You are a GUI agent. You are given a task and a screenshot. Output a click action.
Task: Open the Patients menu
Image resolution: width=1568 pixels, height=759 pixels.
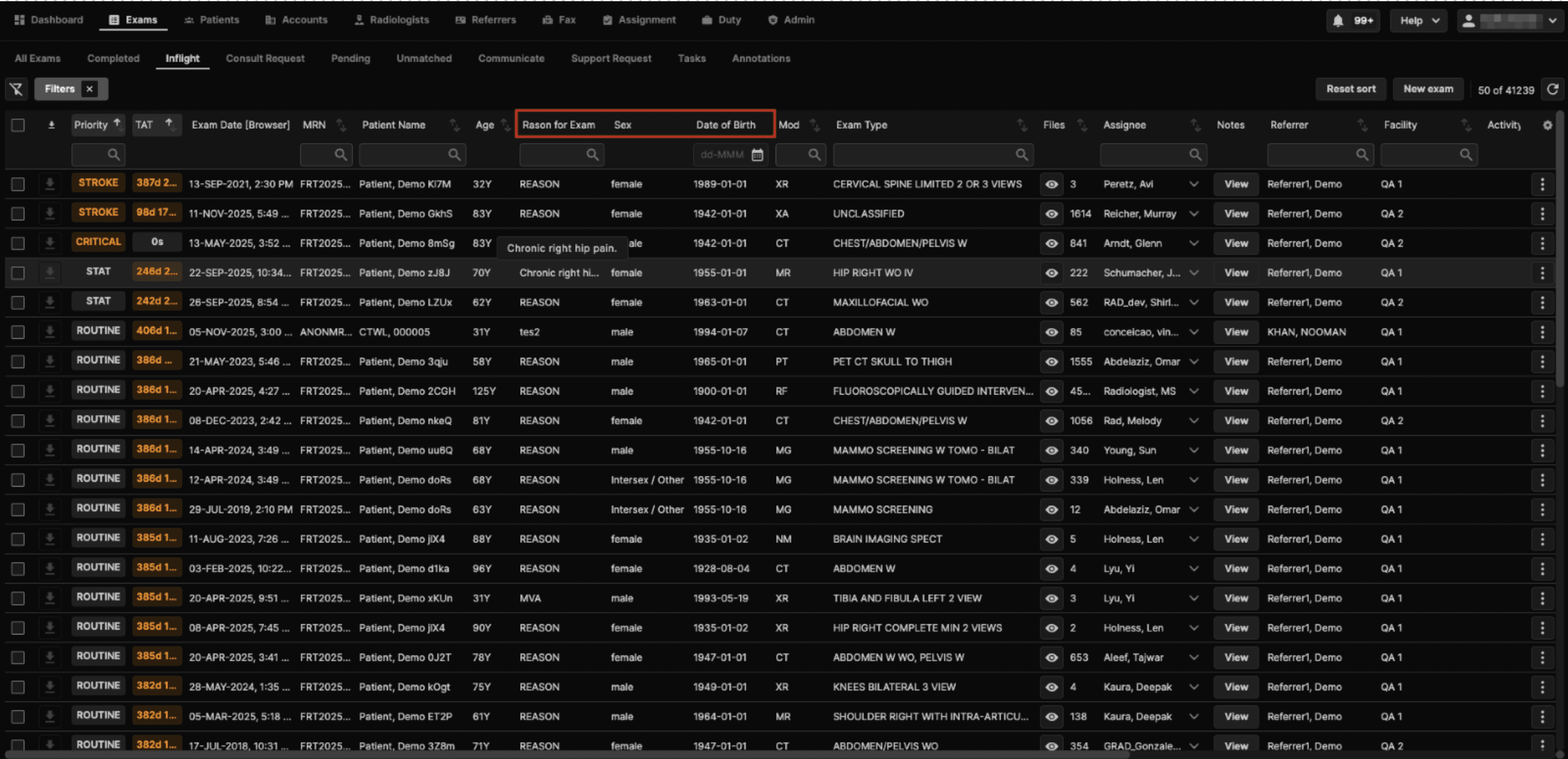click(x=211, y=20)
